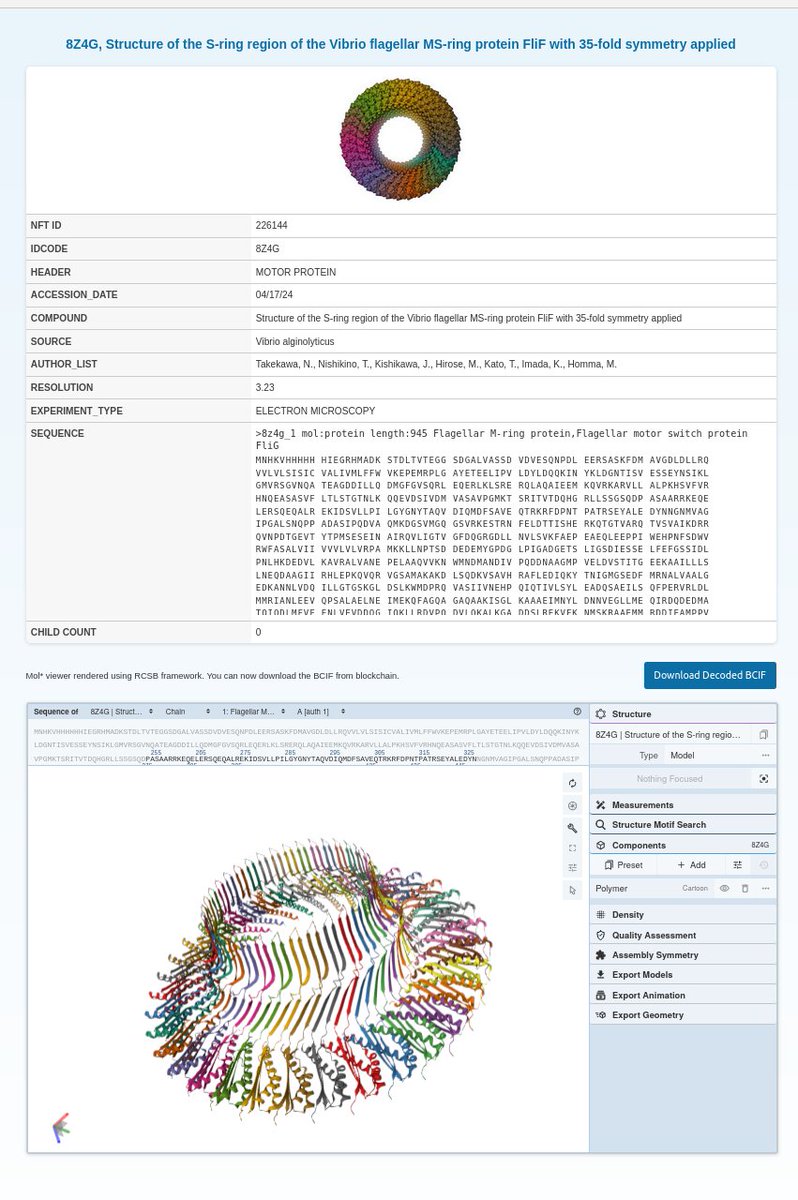Screen dimensions: 798x1200
Task: Expand the Measurements section
Action: tap(683, 804)
